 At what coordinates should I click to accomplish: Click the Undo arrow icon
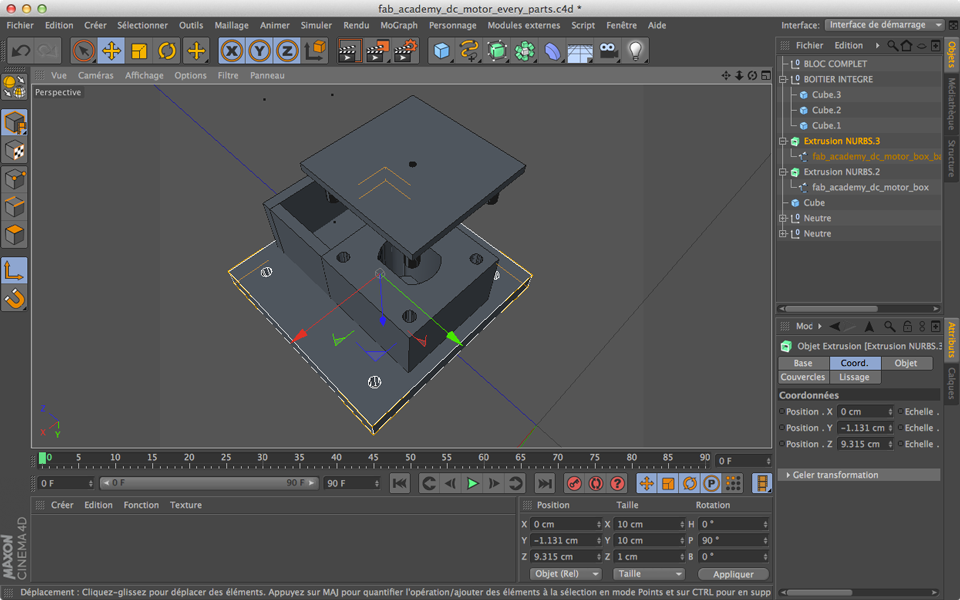[x=21, y=50]
